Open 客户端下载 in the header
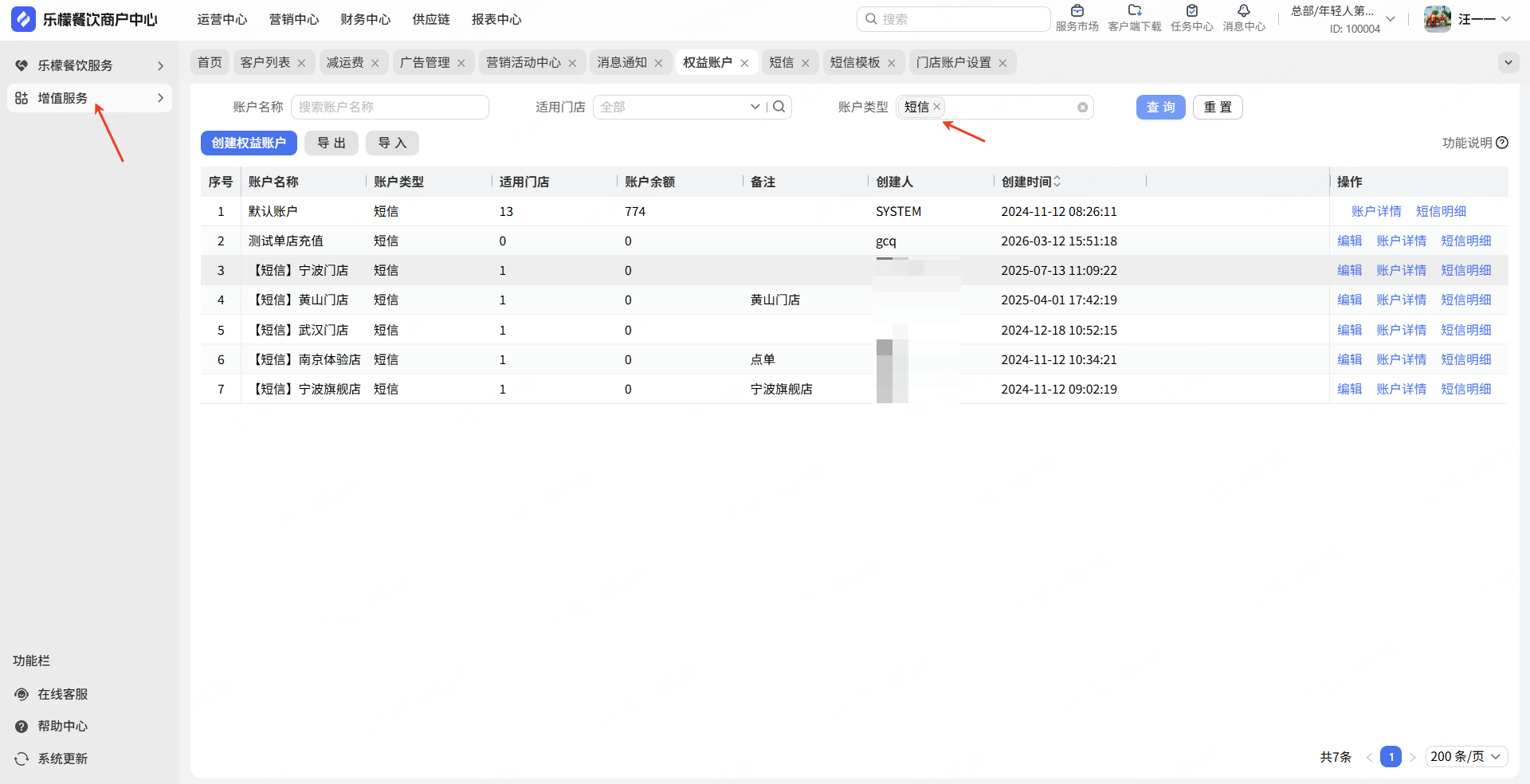Viewport: 1530px width, 784px height. coord(1135,18)
